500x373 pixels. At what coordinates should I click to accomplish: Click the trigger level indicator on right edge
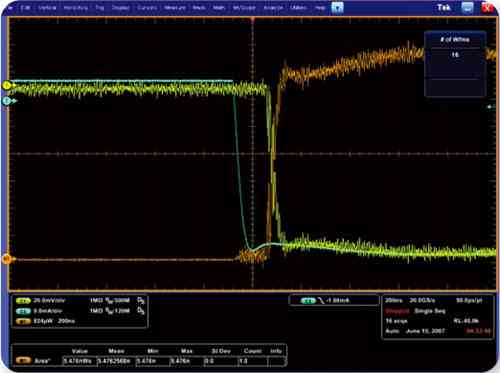pos(490,107)
